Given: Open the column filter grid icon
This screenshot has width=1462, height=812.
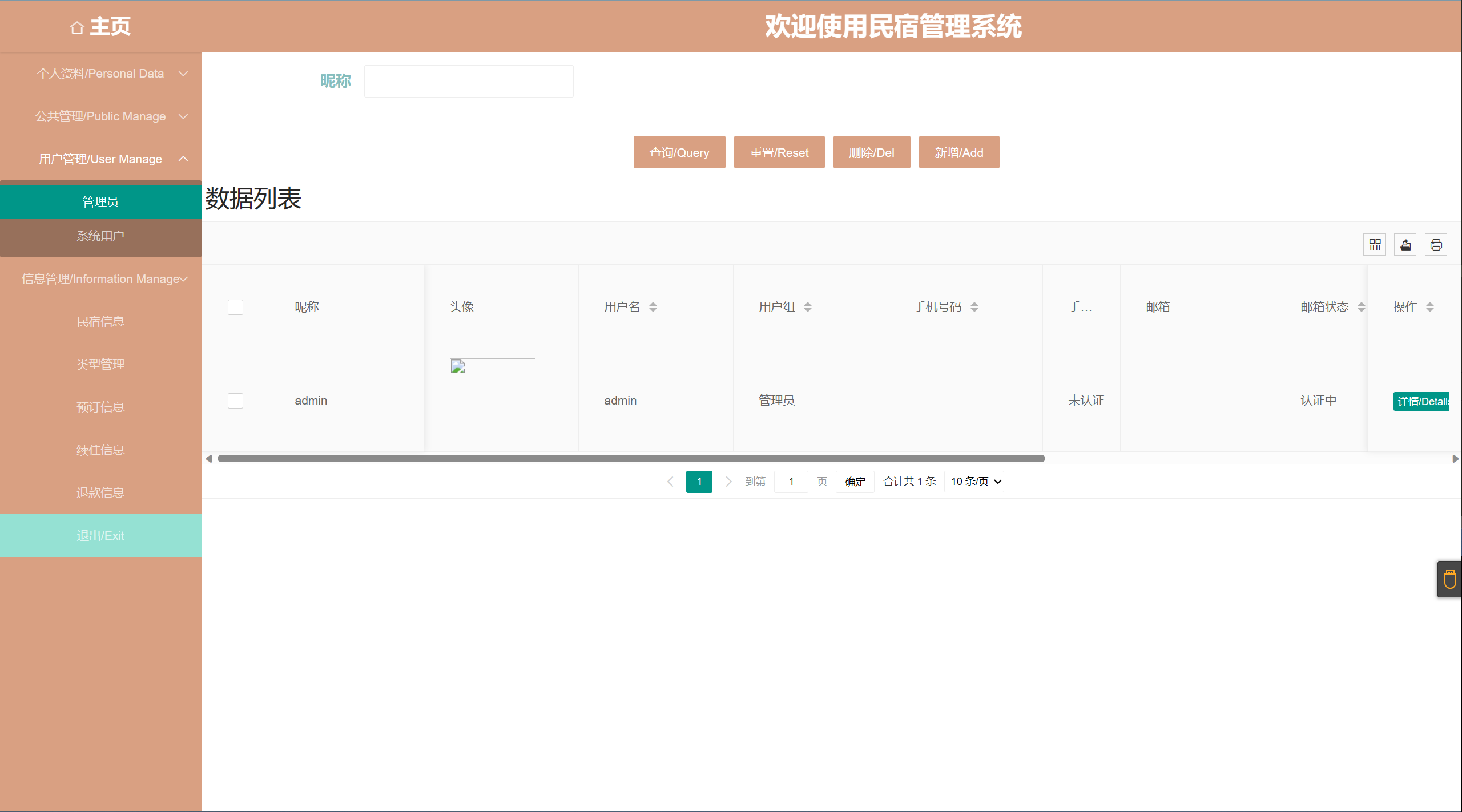Looking at the screenshot, I should (x=1374, y=245).
